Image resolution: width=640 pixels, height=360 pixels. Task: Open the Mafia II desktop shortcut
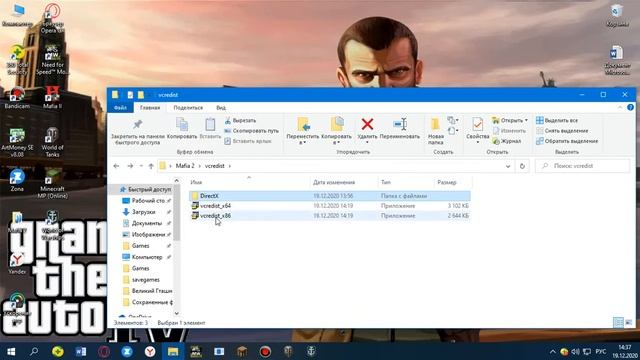pos(52,97)
